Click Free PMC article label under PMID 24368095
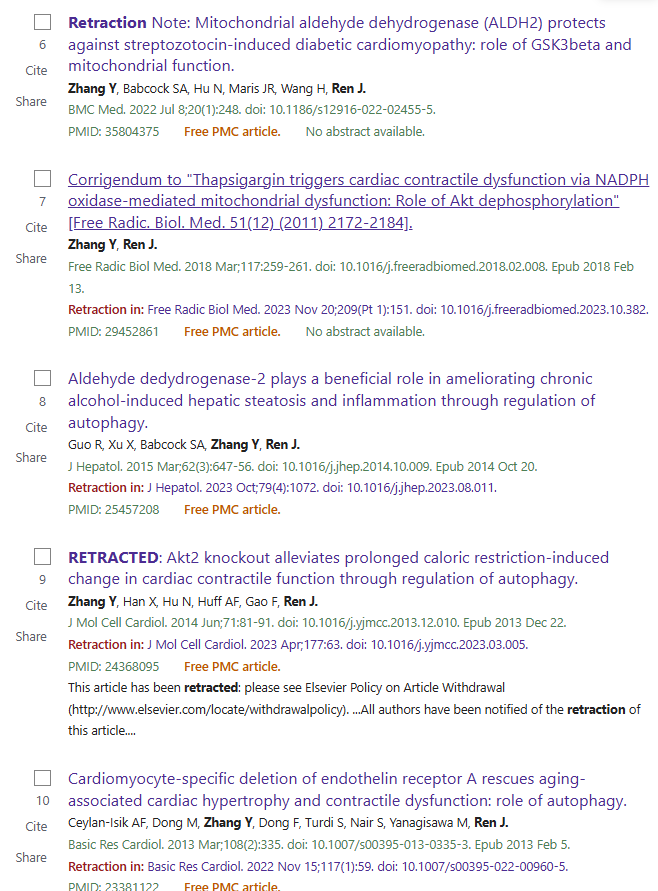 pyautogui.click(x=232, y=667)
